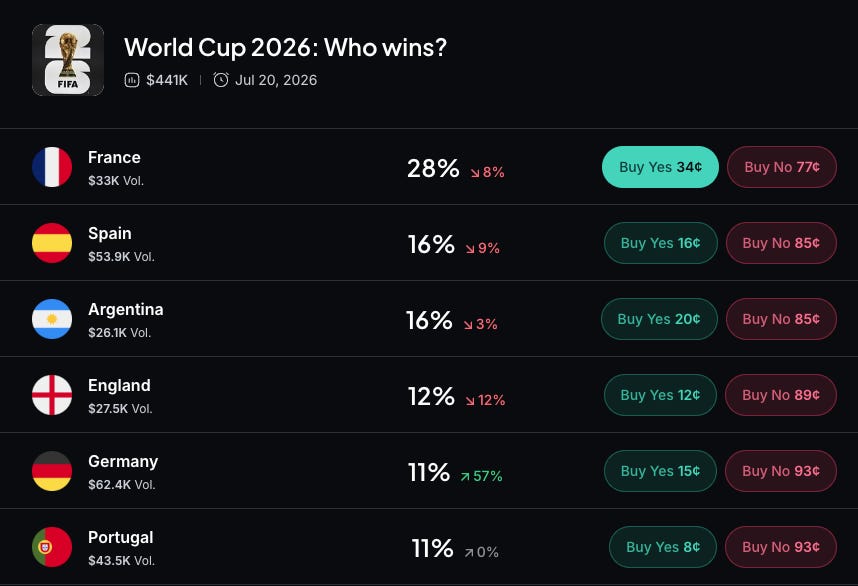Click the England flag icon

click(52, 395)
